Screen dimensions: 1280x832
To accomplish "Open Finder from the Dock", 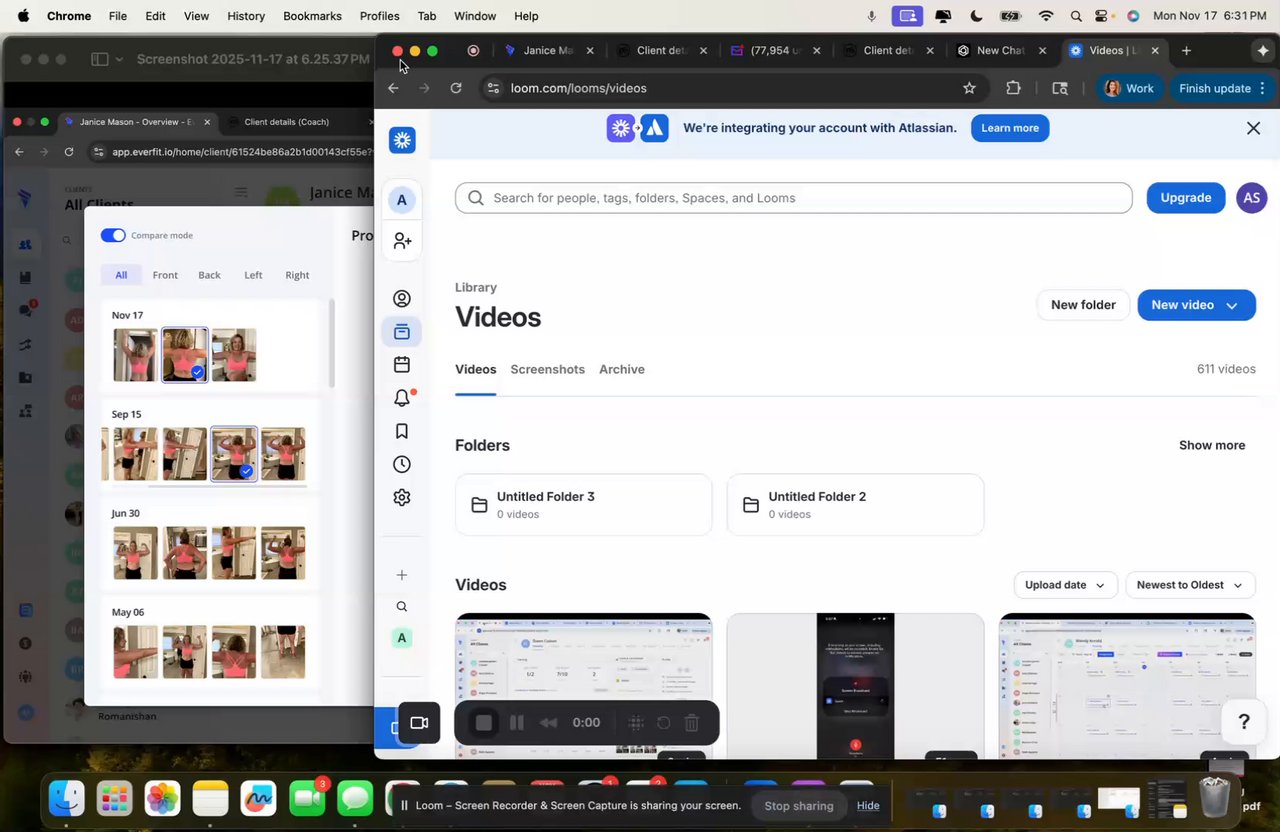I will click(67, 798).
